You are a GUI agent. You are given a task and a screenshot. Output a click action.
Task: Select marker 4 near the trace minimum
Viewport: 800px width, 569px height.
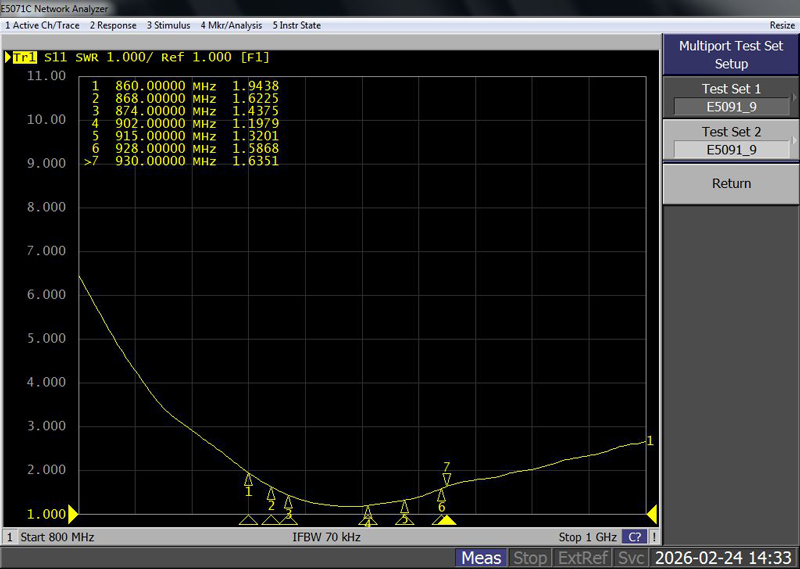[367, 512]
